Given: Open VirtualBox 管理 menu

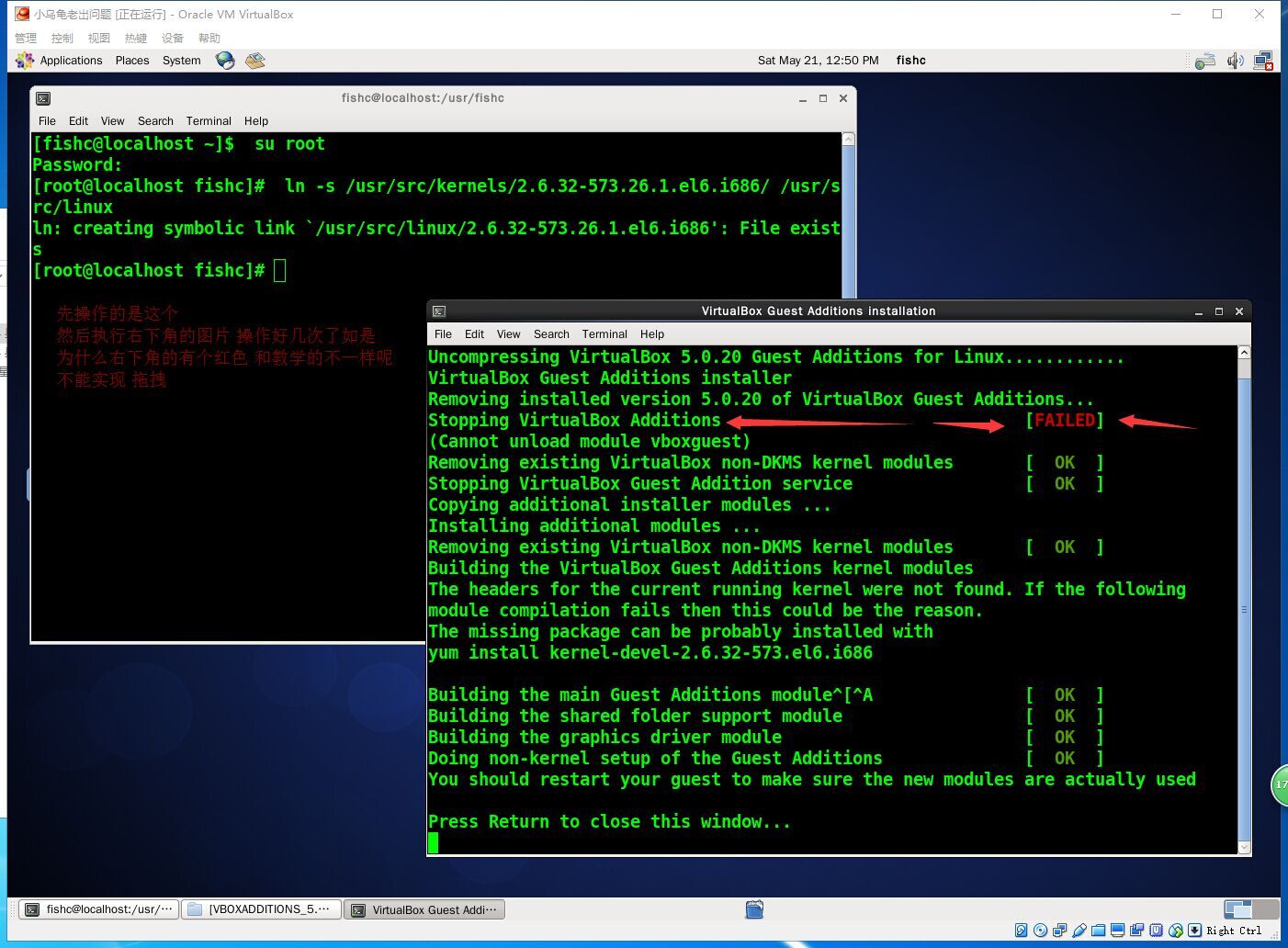Looking at the screenshot, I should tap(26, 38).
